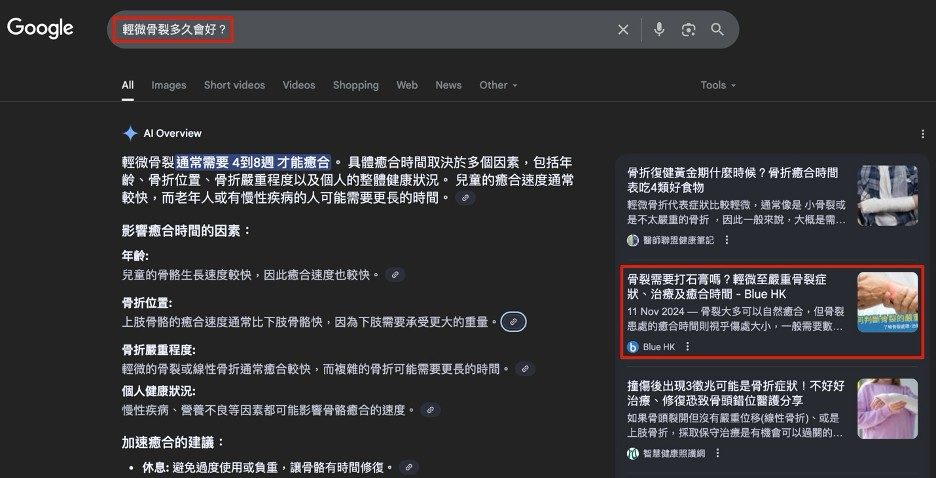This screenshot has height=478, width=936.
Task: Open source link icon in 年齡 section
Action: [395, 275]
